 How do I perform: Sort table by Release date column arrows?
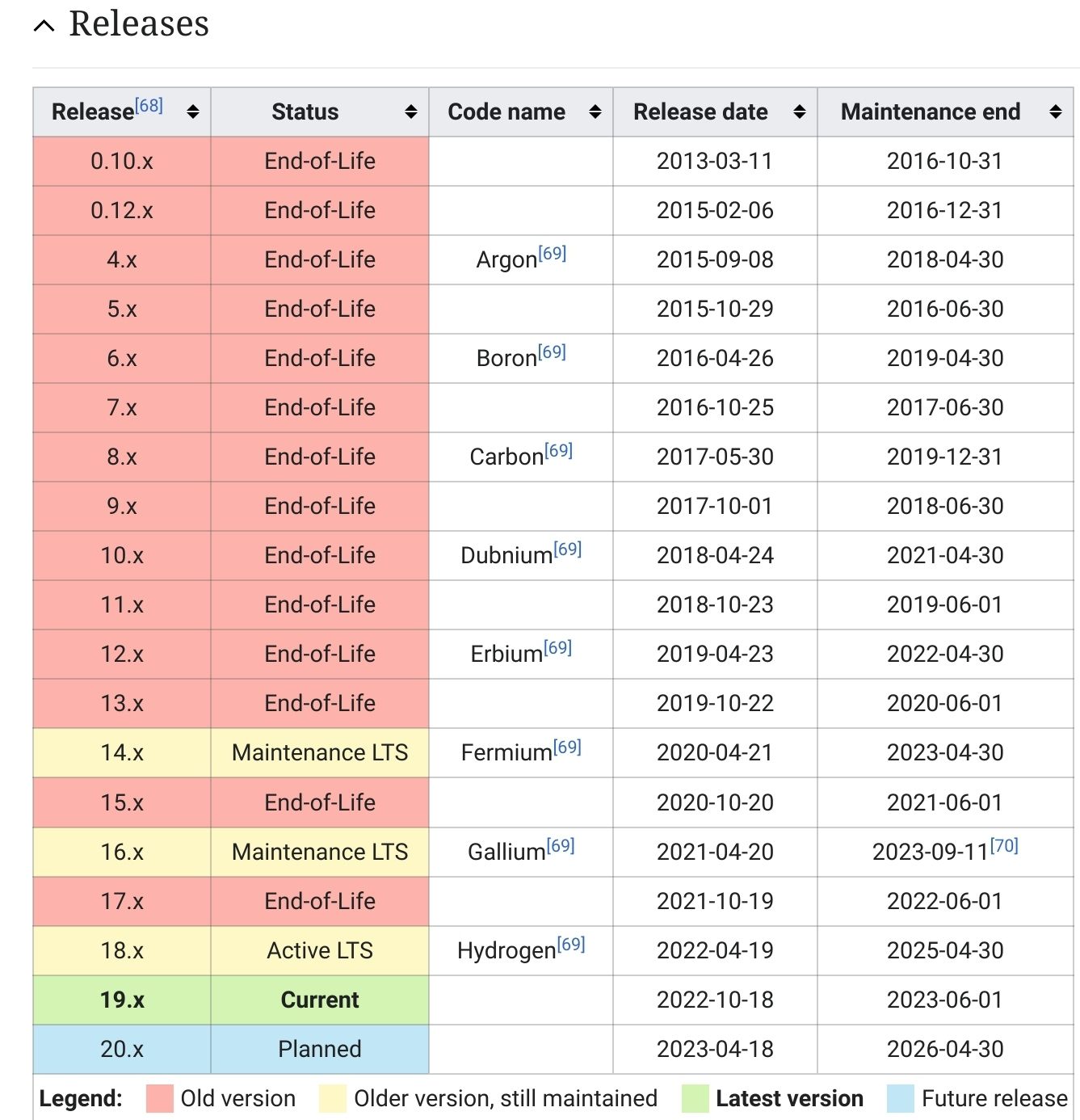[x=800, y=112]
